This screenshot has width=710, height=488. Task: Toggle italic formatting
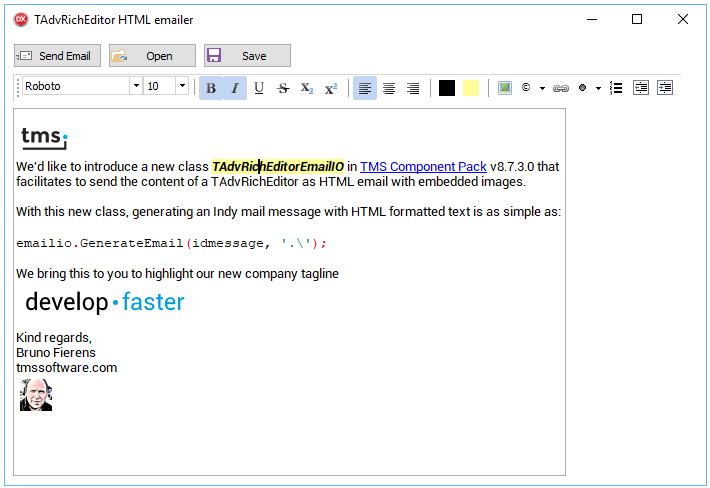click(235, 88)
